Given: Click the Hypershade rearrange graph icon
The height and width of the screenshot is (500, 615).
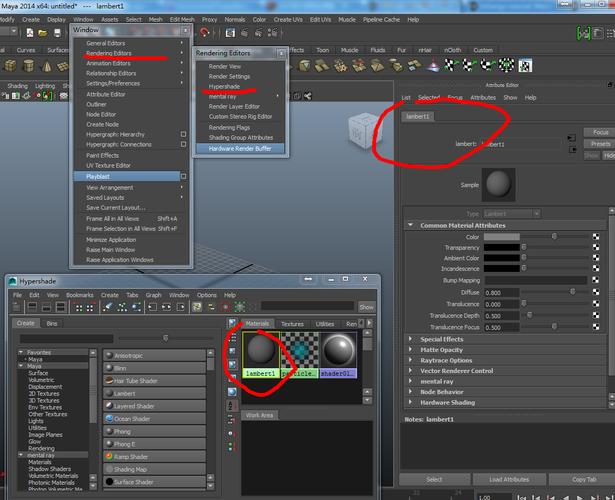Looking at the screenshot, I should (x=122, y=307).
